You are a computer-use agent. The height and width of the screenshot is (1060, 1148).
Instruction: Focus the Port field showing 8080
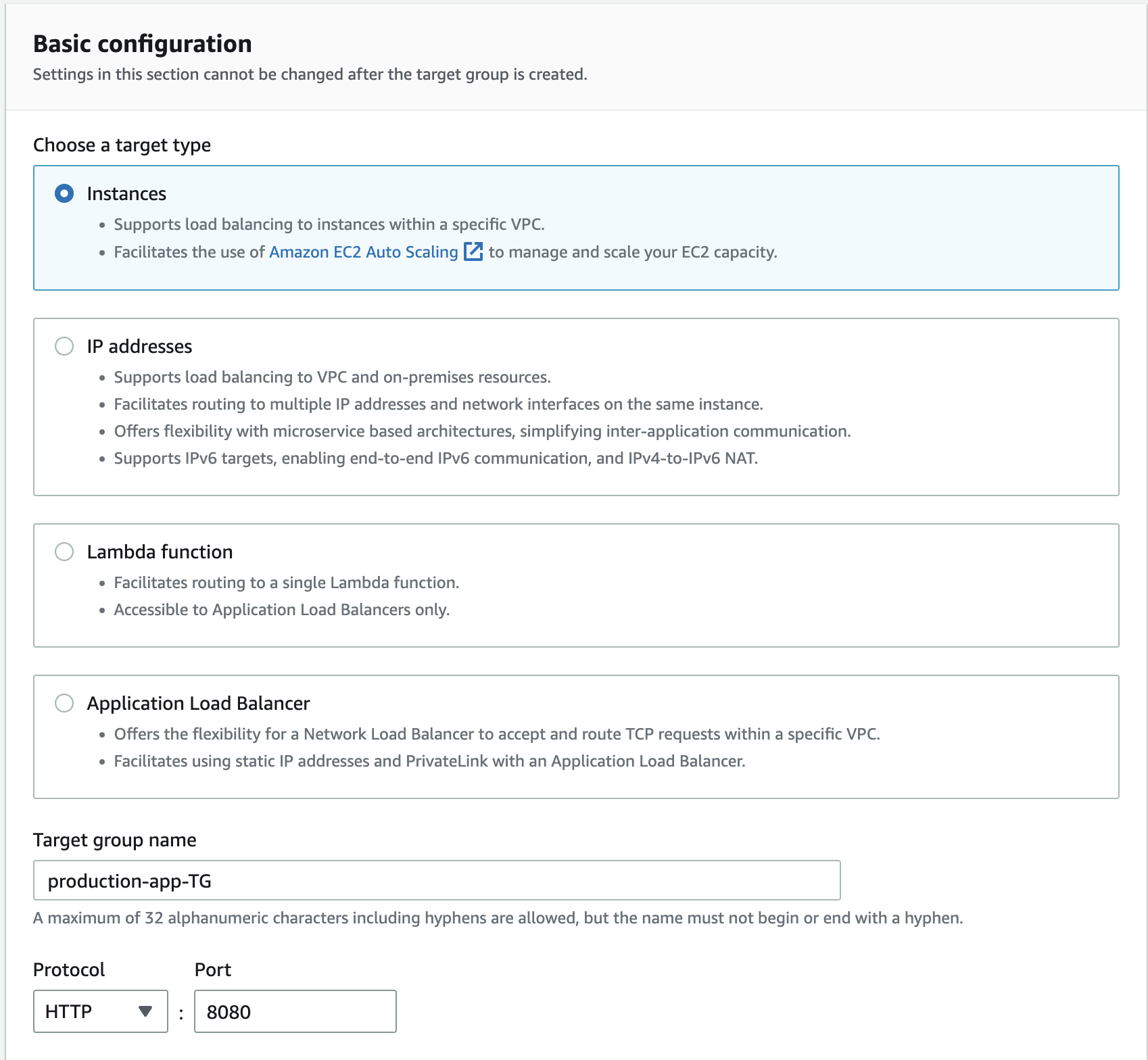tap(295, 1011)
